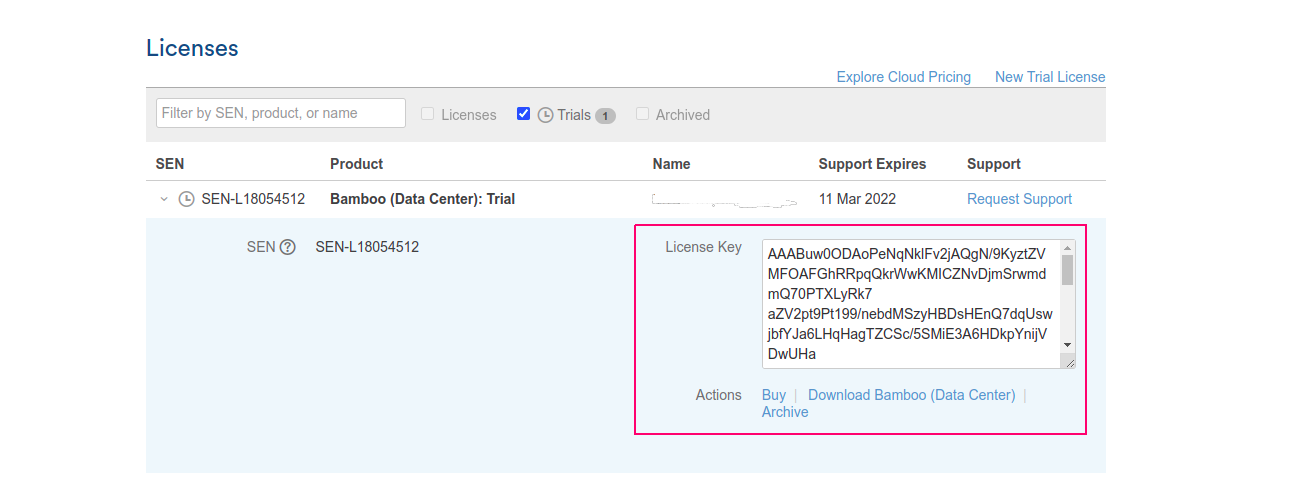Image resolution: width=1314 pixels, height=498 pixels.
Task: Click the Actions label
Action: click(x=719, y=395)
